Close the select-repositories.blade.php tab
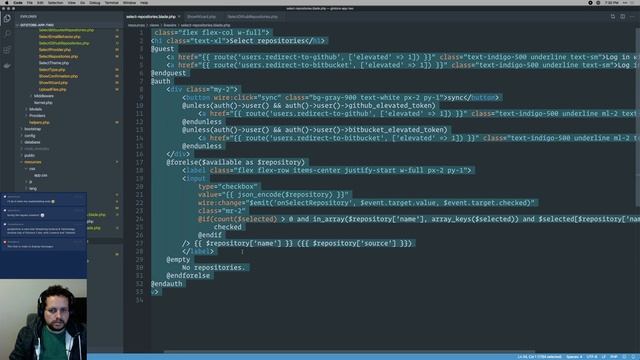Screen dimensions: 640x360 tap(179, 17)
